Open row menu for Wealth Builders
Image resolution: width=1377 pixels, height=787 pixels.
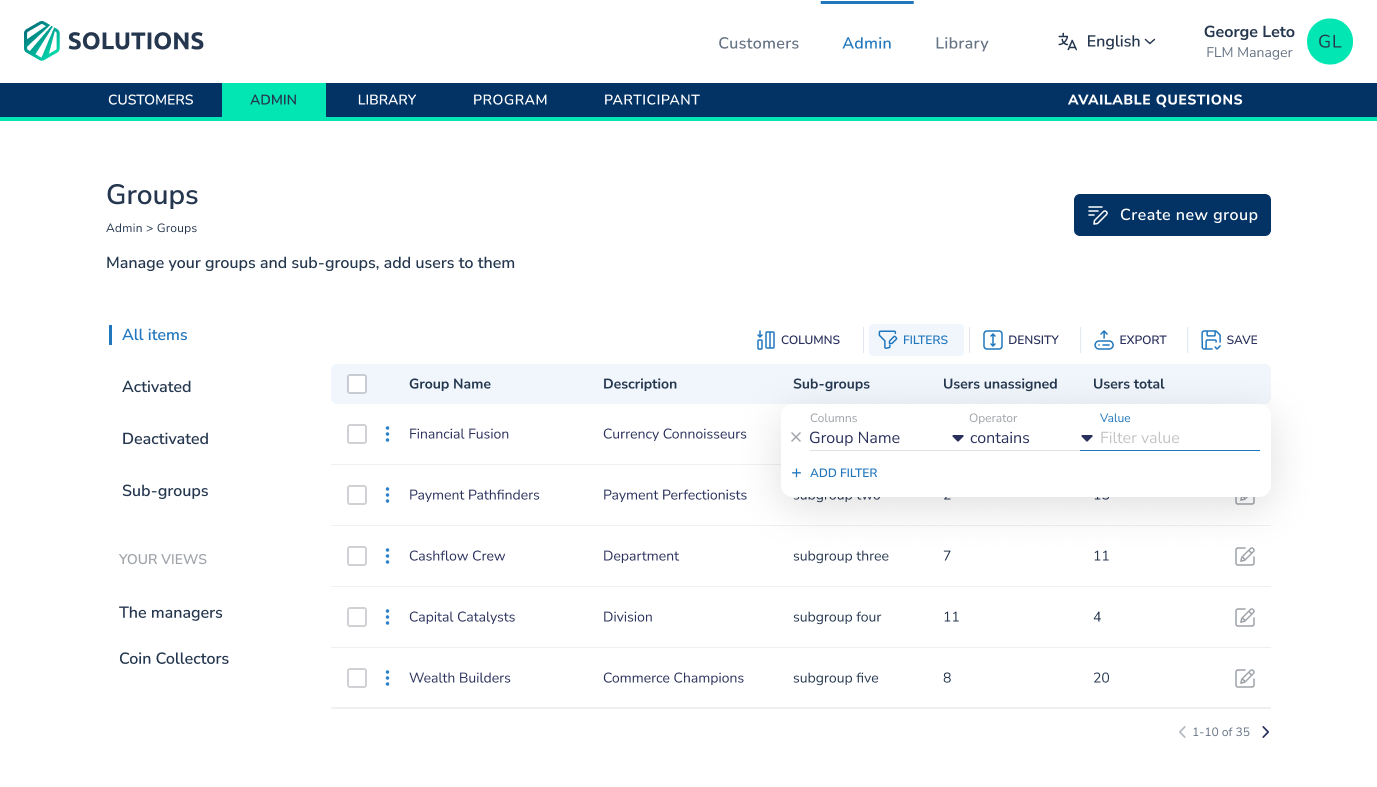click(387, 678)
